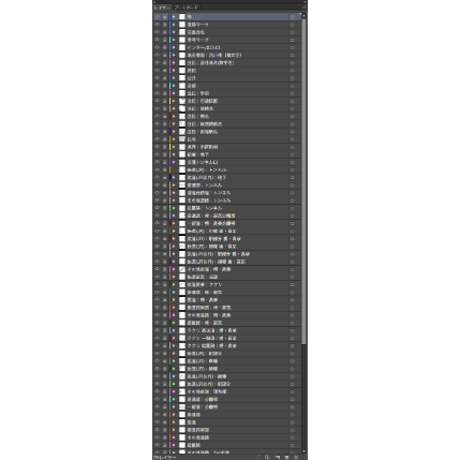
Task: Switch to the レイヤー tab
Action: tap(162, 7)
